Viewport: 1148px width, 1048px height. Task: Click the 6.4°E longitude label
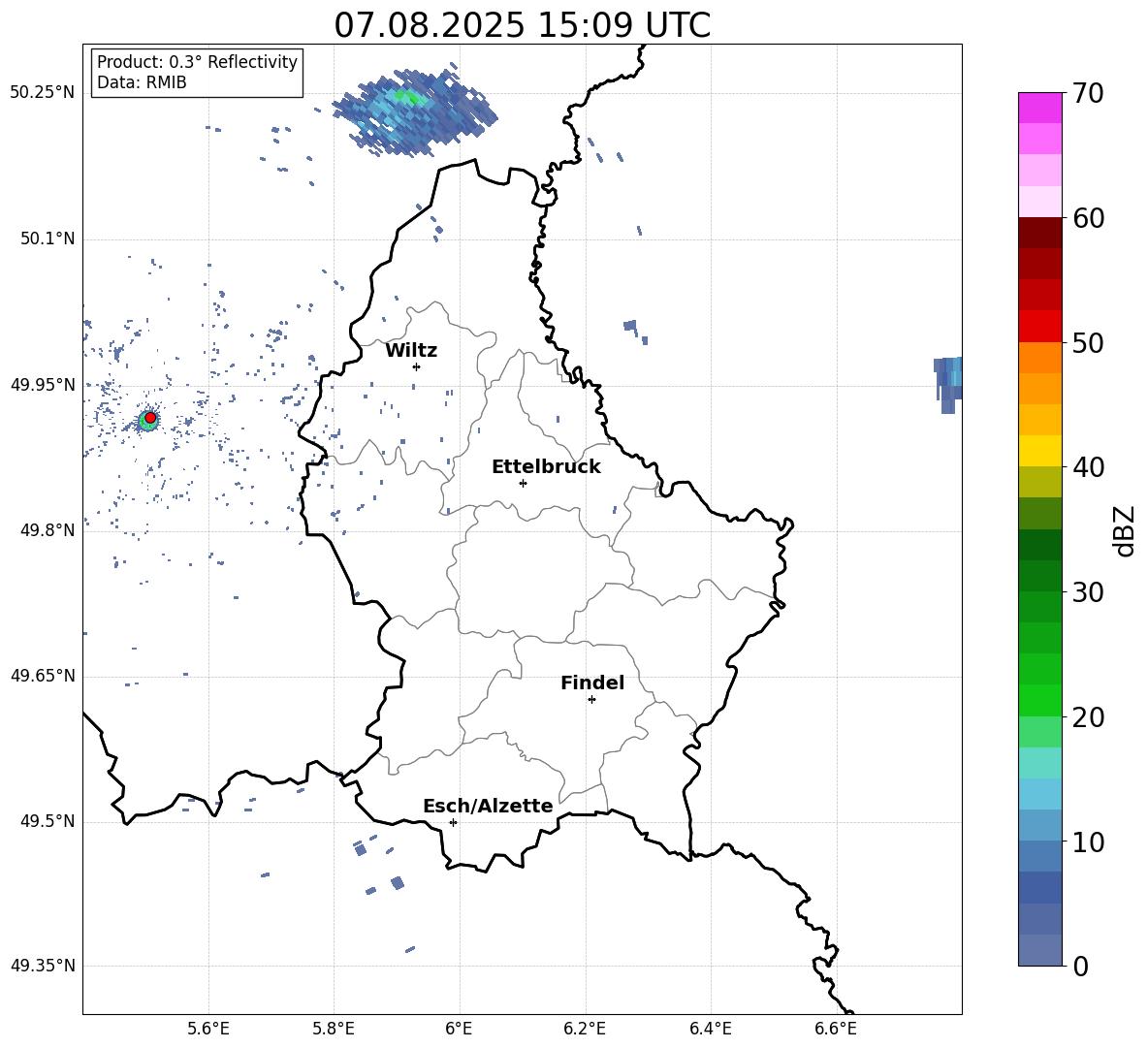(x=710, y=1029)
